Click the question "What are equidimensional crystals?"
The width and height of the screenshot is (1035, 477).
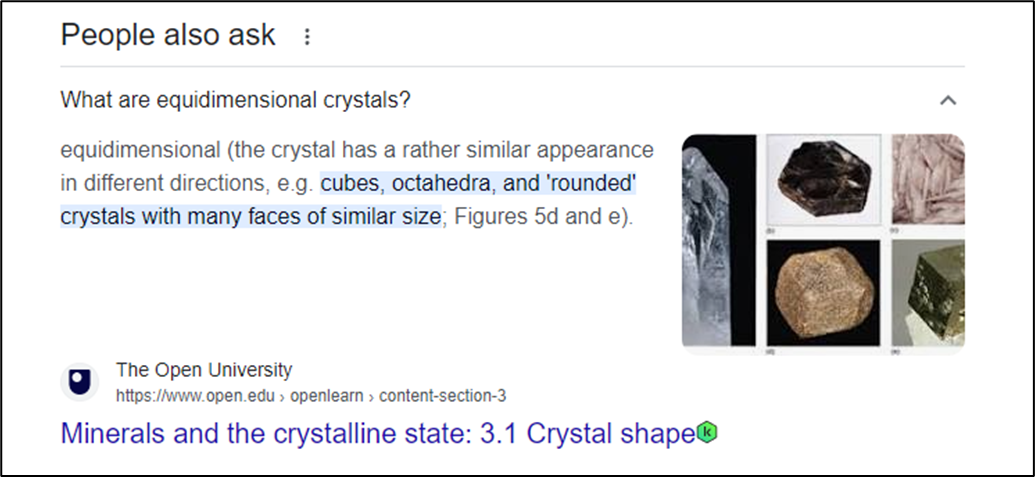point(235,100)
